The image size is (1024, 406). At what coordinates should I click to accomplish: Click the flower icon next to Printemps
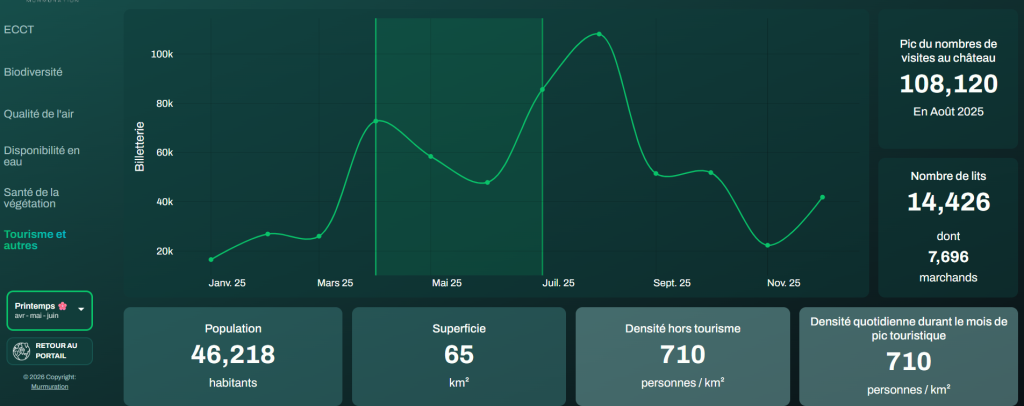click(x=63, y=305)
